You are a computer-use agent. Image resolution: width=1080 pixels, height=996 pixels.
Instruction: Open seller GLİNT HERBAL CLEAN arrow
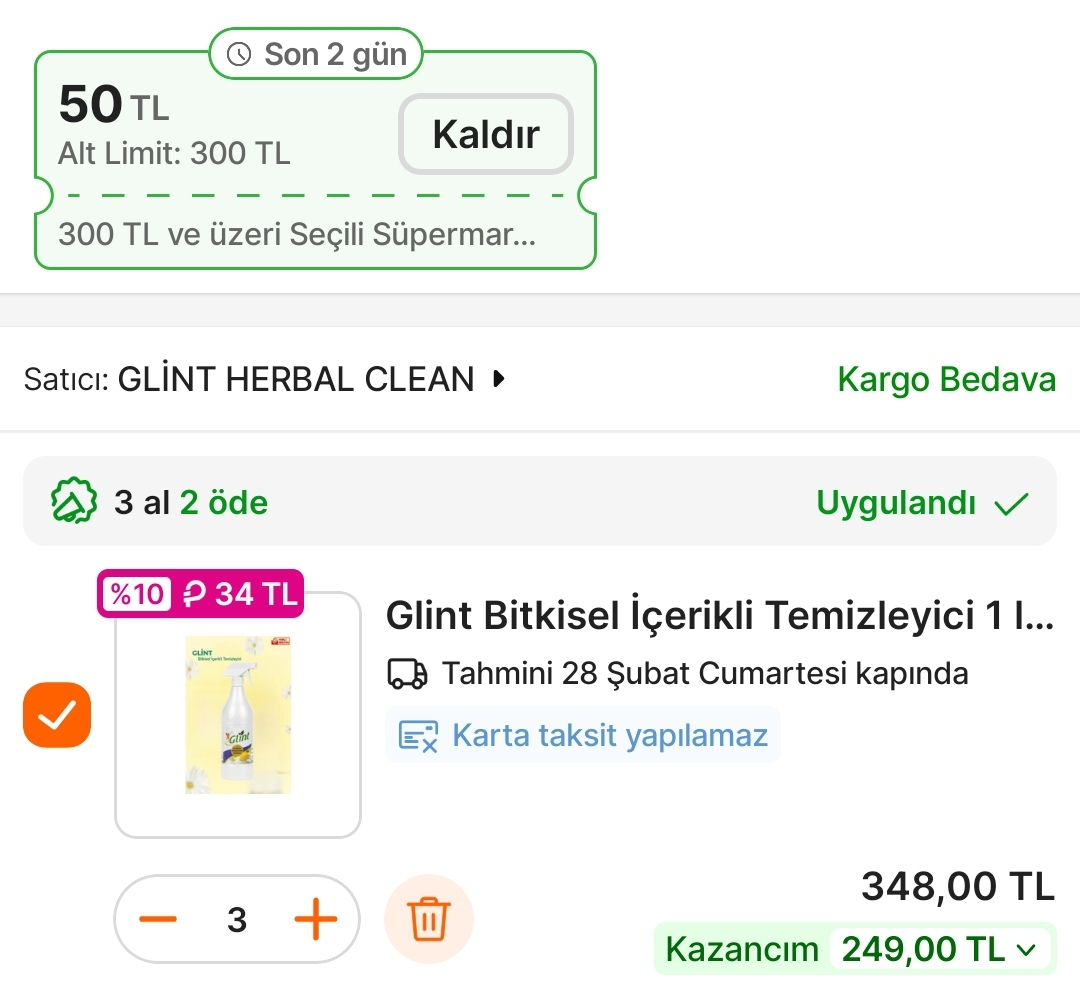499,379
